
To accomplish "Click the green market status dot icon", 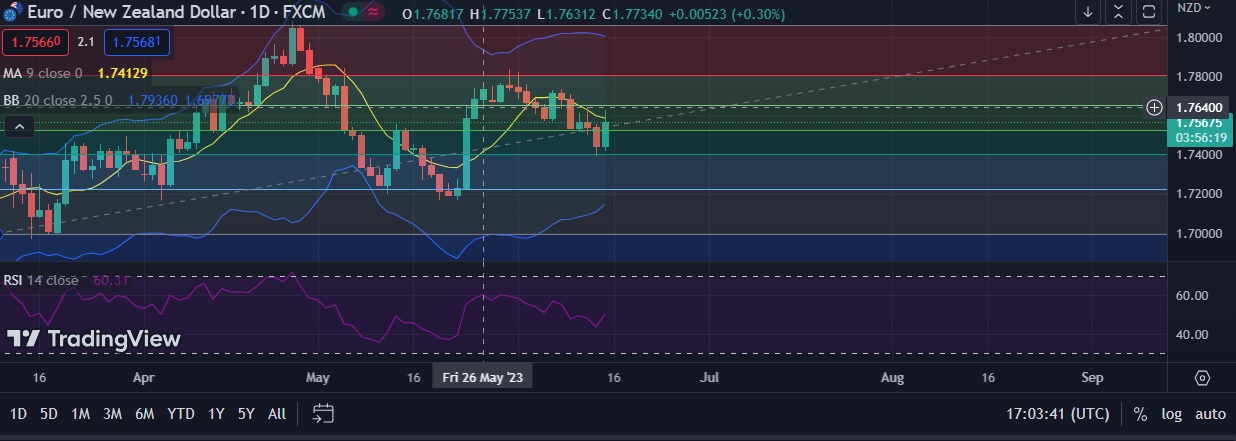I will [x=351, y=14].
